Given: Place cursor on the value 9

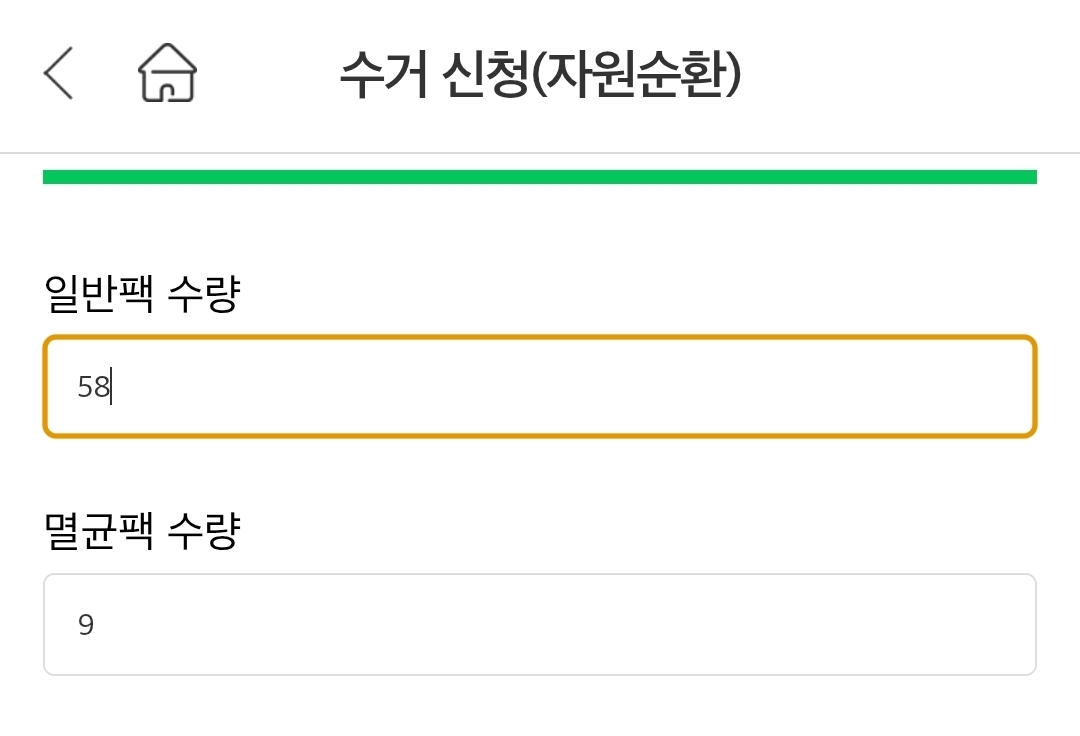Looking at the screenshot, I should [86, 626].
